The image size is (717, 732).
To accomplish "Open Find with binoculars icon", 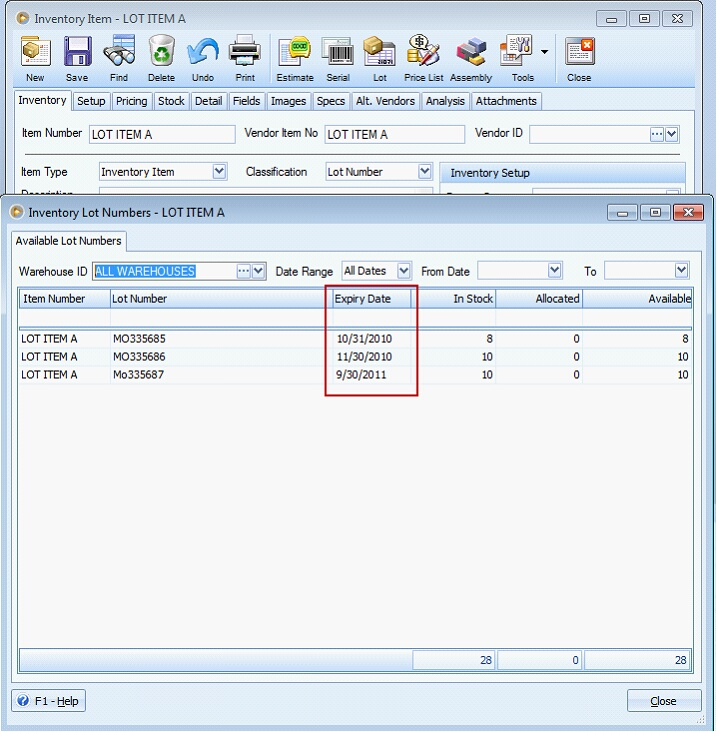I will [119, 58].
